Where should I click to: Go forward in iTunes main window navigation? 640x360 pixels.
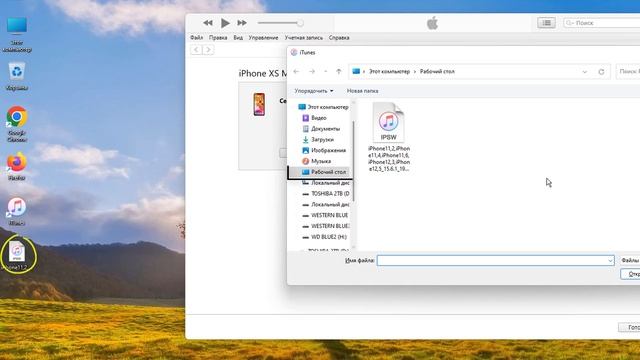[x=208, y=50]
